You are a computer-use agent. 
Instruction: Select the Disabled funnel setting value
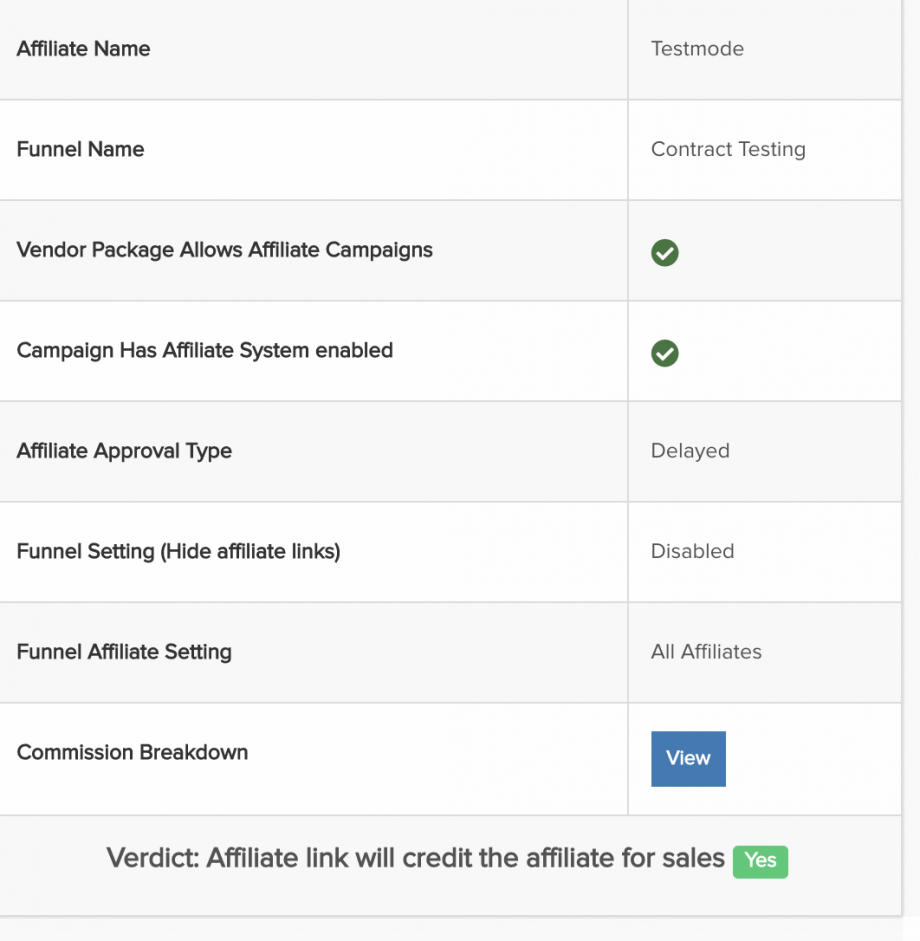point(692,551)
